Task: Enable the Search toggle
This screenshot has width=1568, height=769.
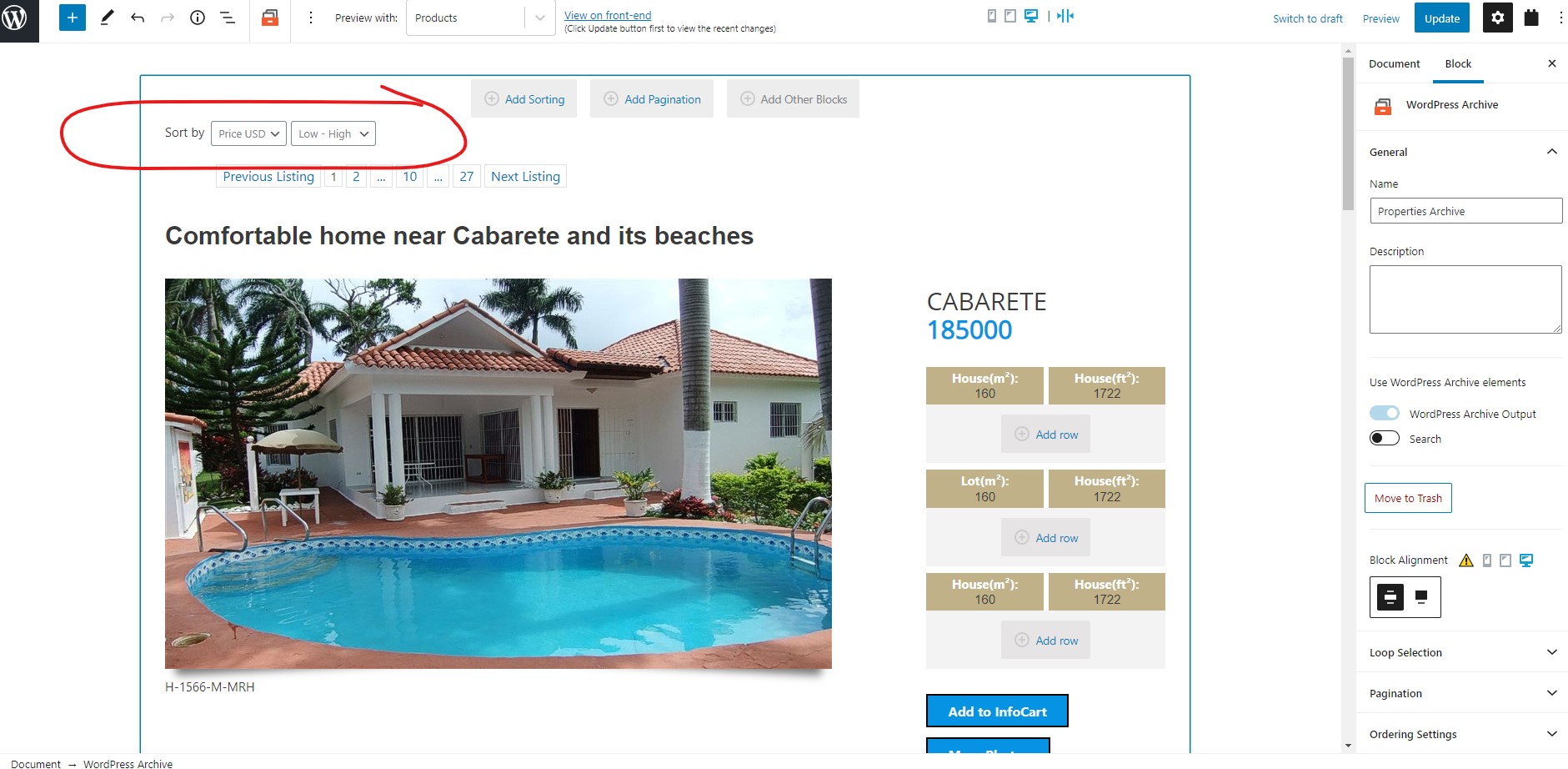Action: coord(1385,438)
